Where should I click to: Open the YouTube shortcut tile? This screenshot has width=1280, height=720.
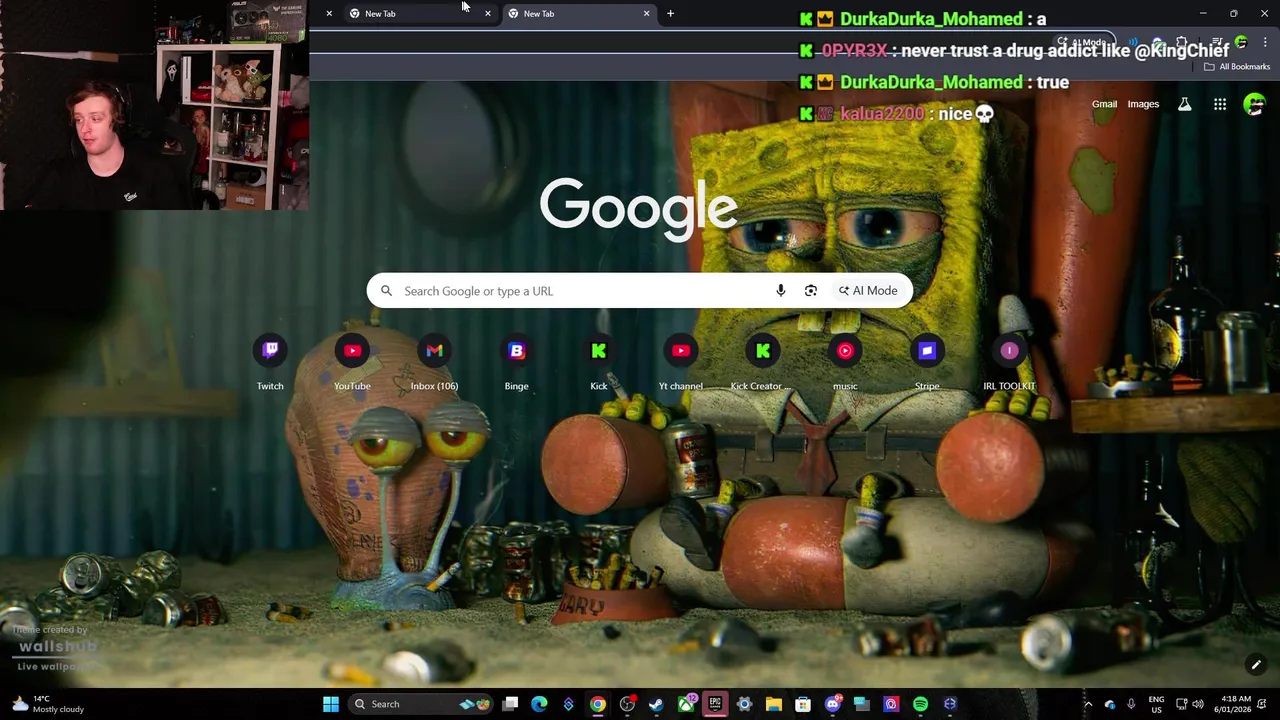[352, 363]
